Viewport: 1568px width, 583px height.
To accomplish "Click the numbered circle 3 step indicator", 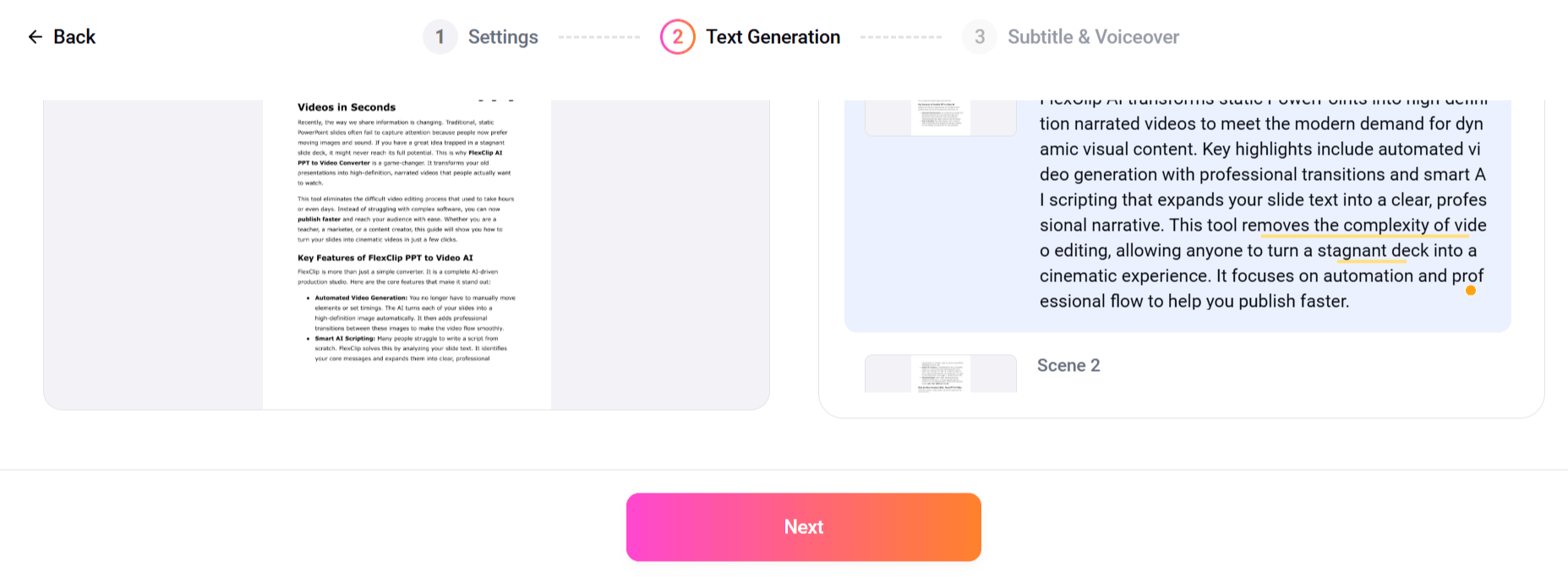I will pos(979,36).
